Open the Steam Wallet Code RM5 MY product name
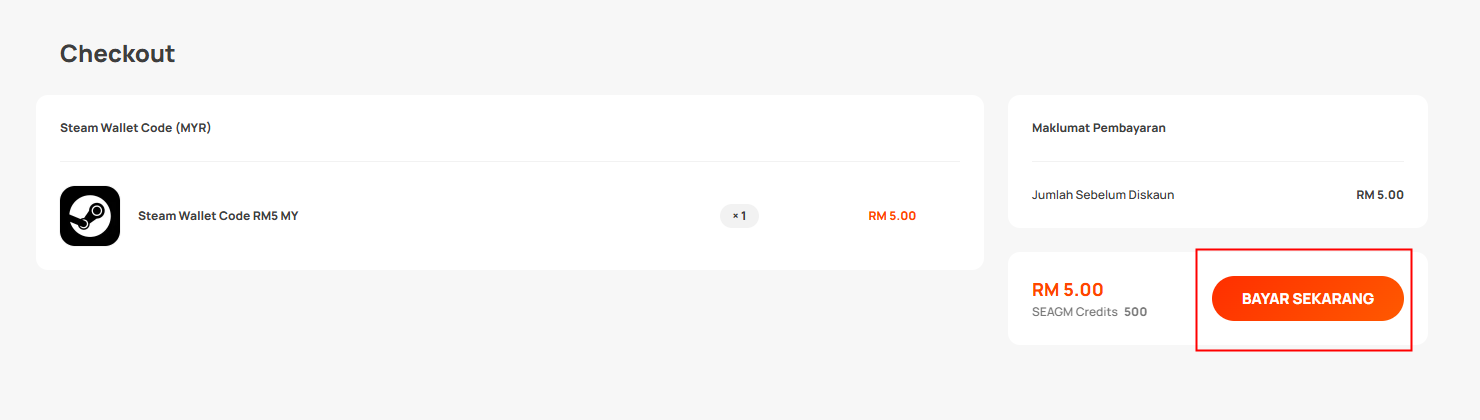The width and height of the screenshot is (1480, 420). pyautogui.click(x=218, y=216)
